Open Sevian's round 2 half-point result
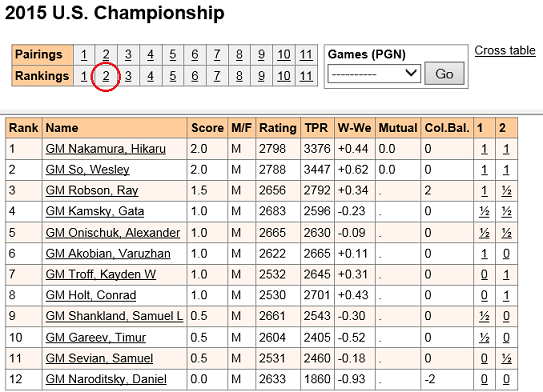 506,358
